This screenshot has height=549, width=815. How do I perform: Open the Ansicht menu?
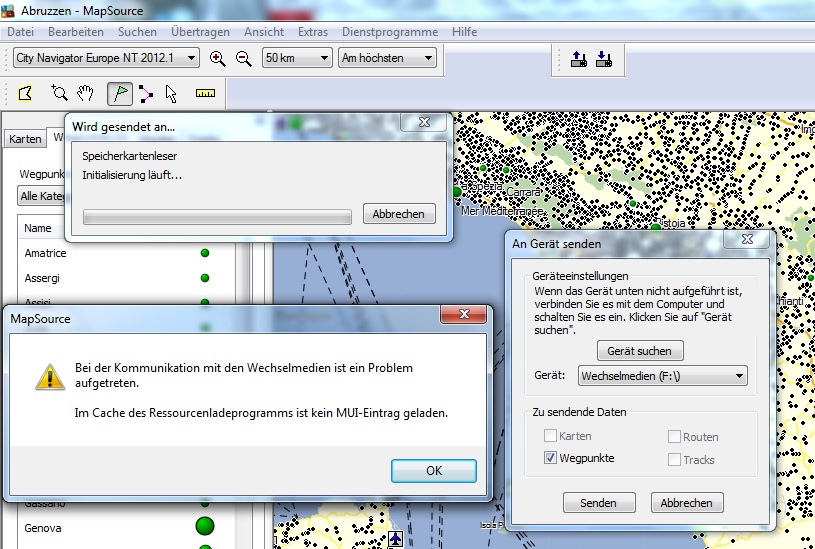264,32
